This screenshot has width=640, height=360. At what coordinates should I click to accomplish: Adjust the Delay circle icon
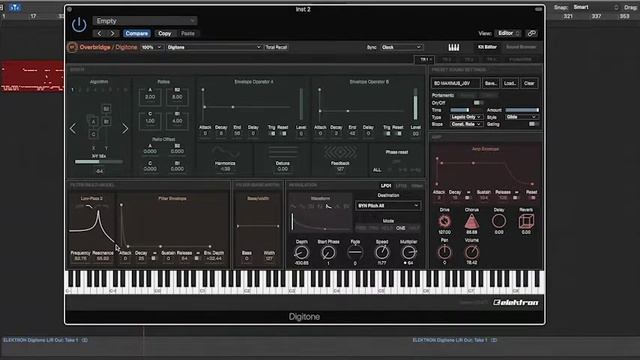pos(499,221)
